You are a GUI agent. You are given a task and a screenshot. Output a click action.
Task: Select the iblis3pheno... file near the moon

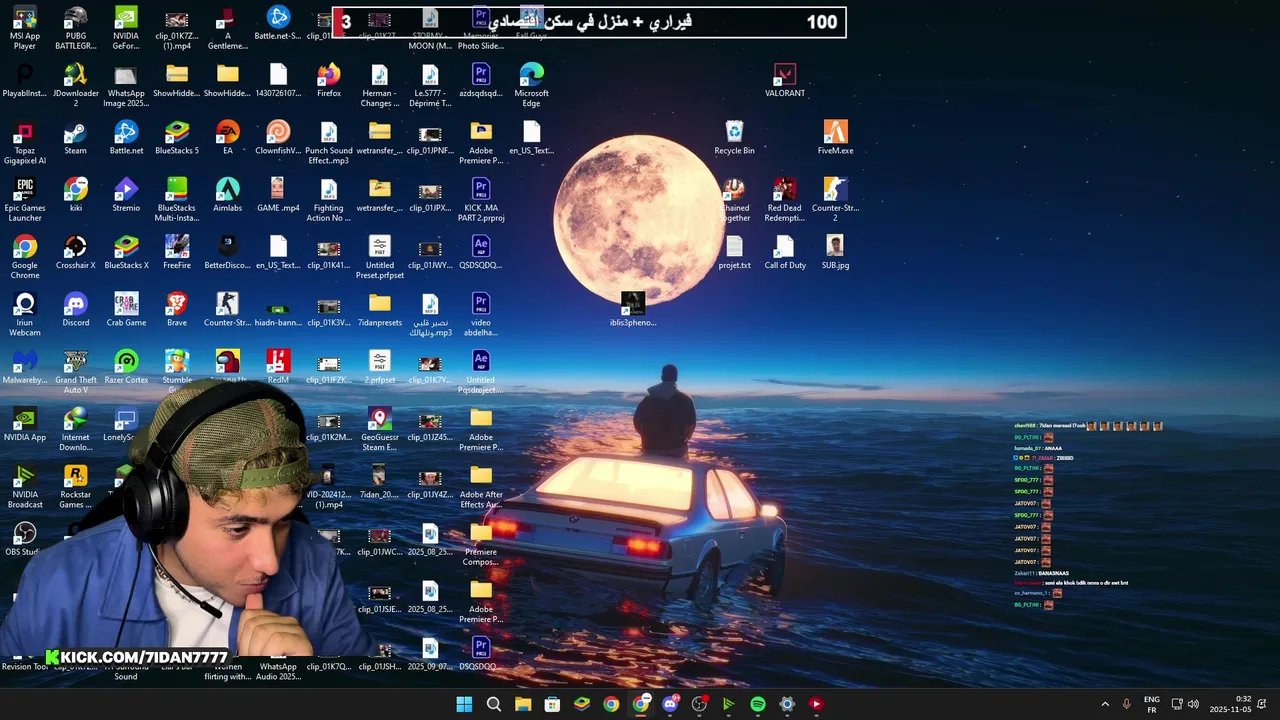pyautogui.click(x=633, y=310)
